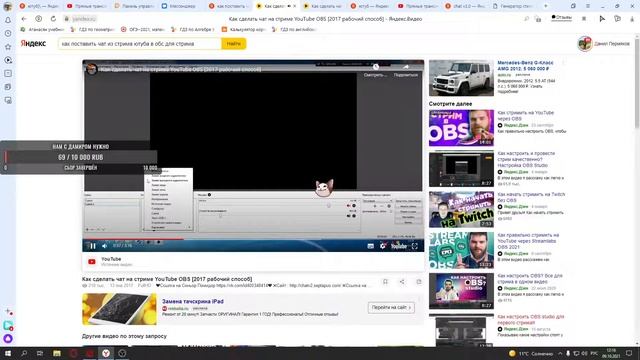Enter fullscreen mode in the video player
Screen dimensions: 640x360
tap(415, 246)
